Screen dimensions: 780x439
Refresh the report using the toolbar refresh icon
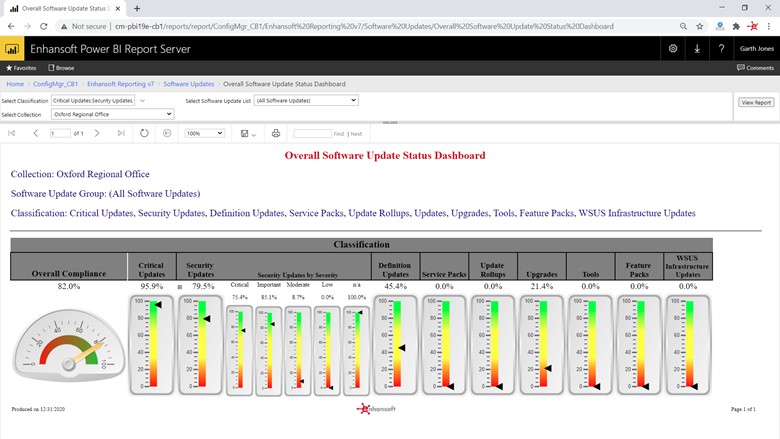click(x=144, y=133)
